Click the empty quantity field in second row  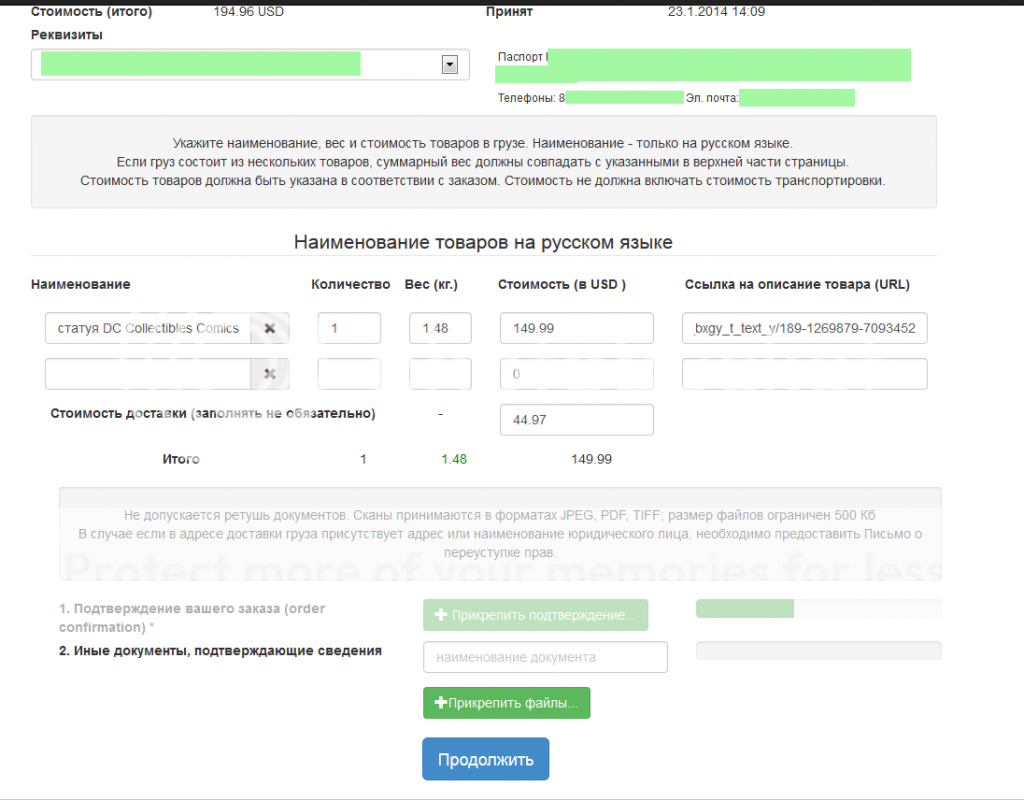[349, 373]
